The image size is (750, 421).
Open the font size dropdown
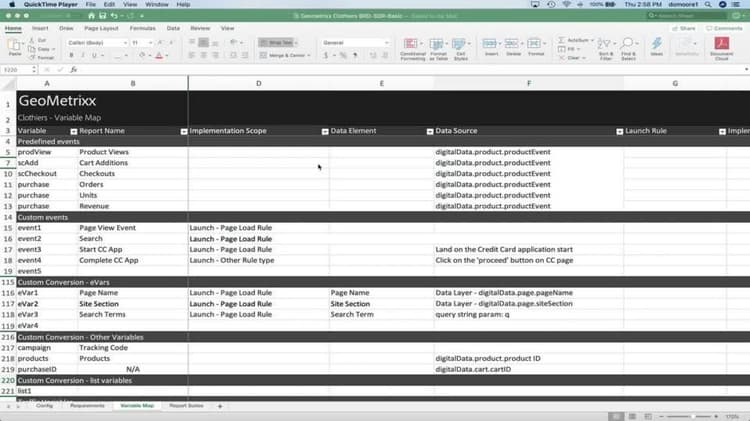point(150,43)
